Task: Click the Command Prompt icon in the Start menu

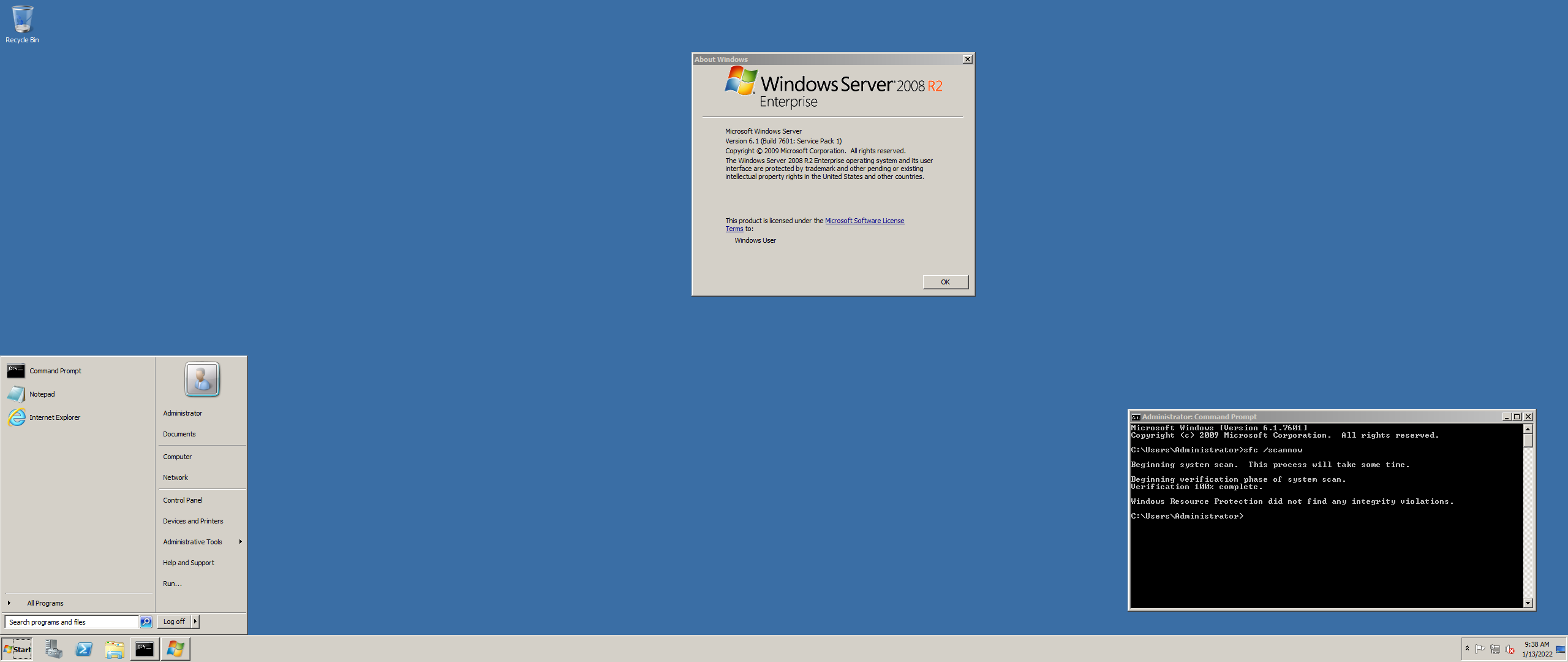Action: click(x=16, y=371)
